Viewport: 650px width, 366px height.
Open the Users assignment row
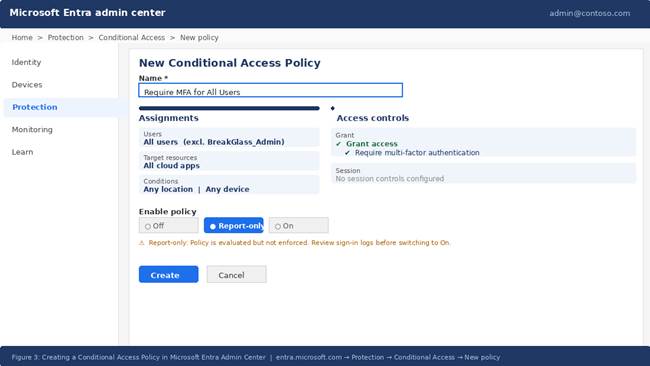[x=229, y=138]
